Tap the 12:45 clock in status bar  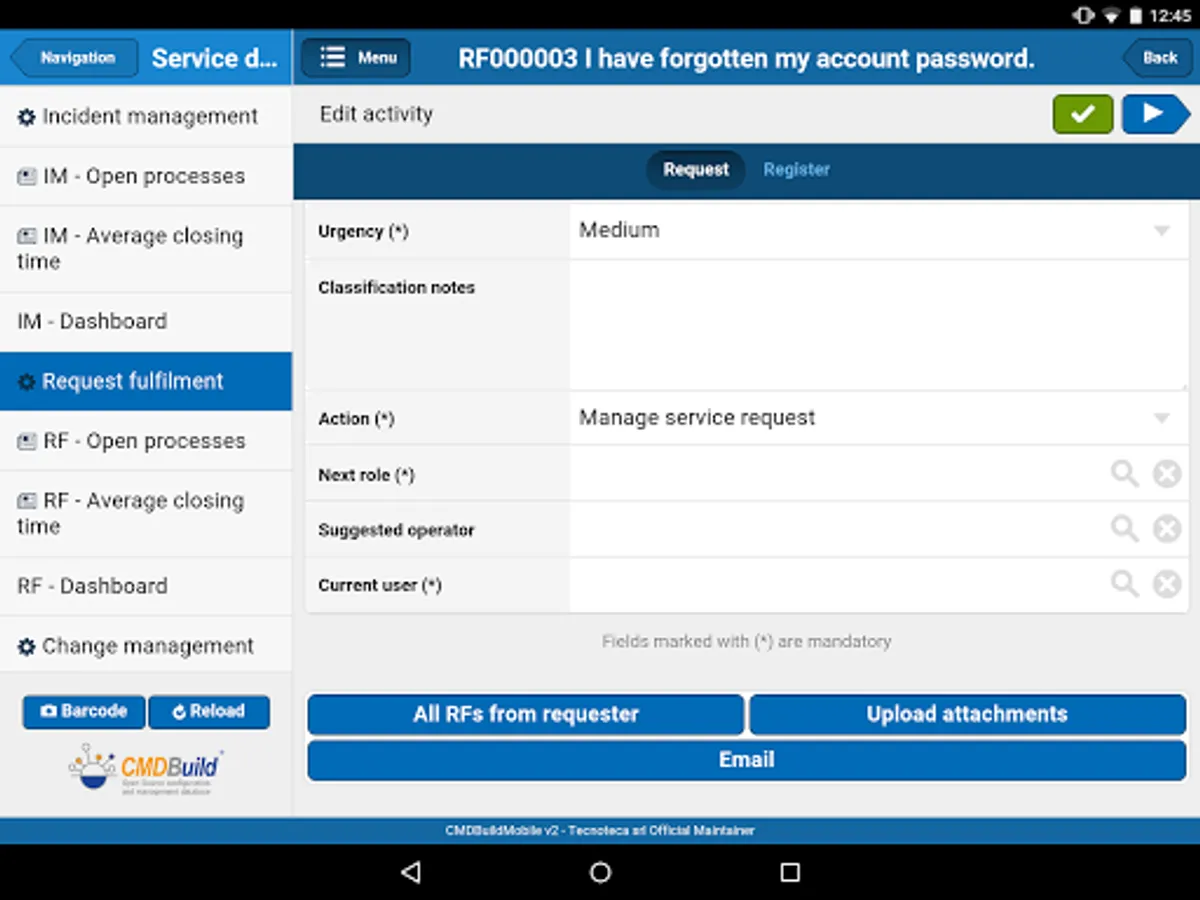1170,15
